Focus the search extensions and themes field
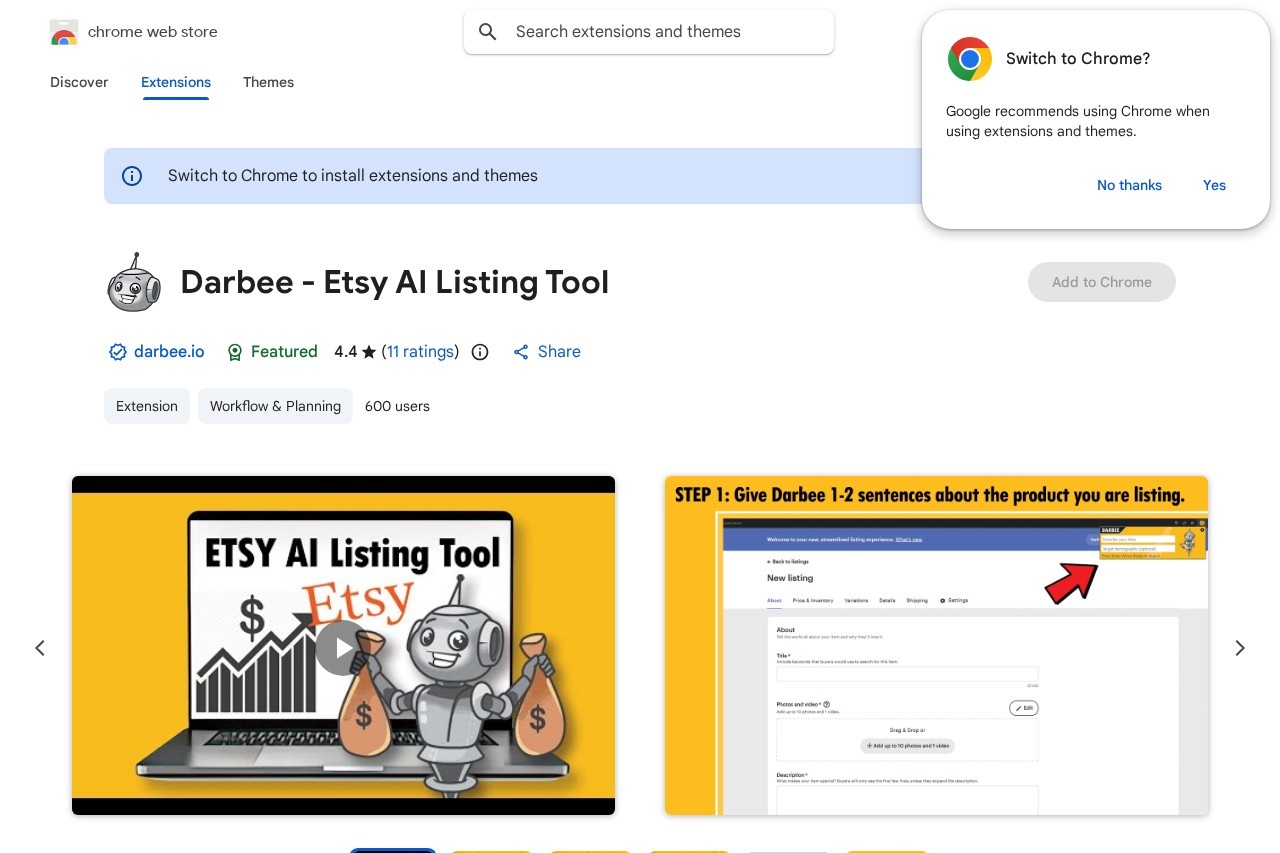The image size is (1280, 853). pos(660,32)
